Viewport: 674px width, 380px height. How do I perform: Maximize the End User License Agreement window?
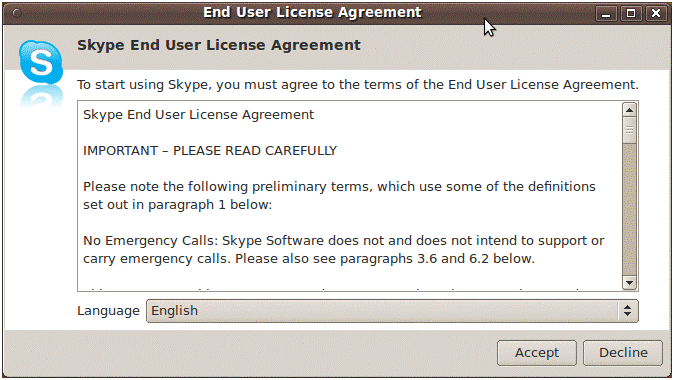[x=631, y=13]
